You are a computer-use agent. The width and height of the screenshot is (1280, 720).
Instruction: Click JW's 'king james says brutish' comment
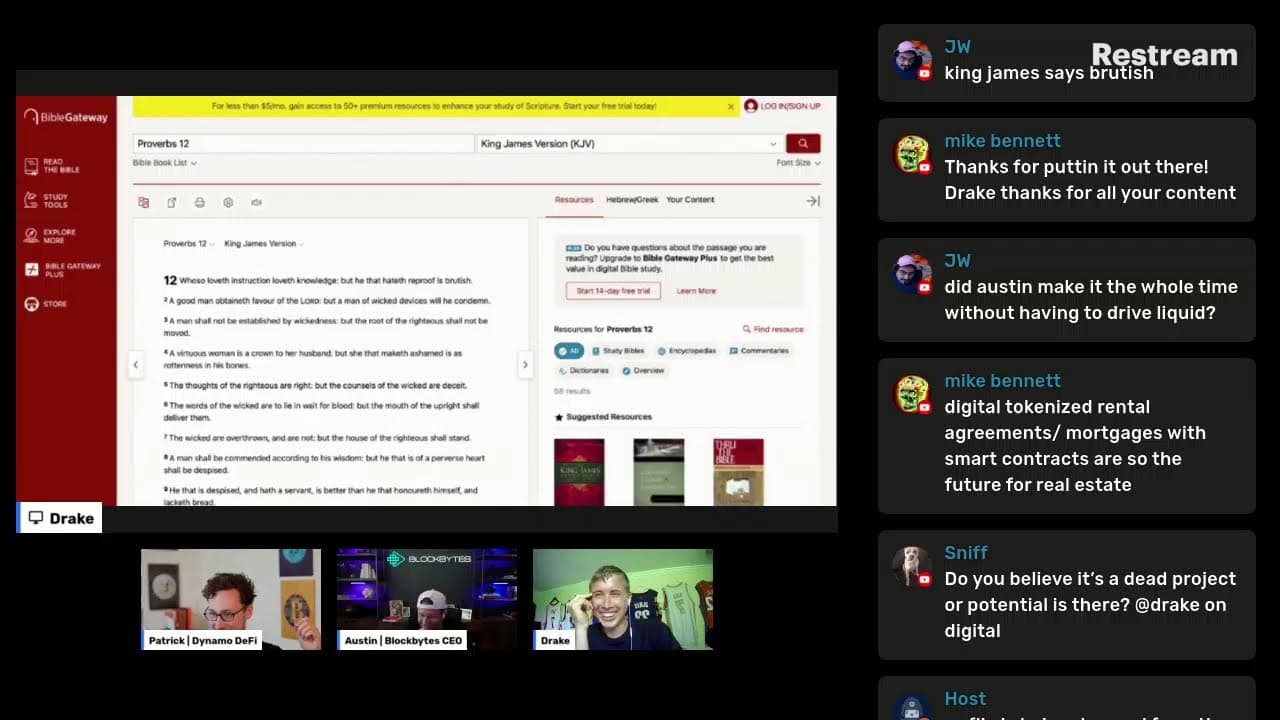pyautogui.click(x=1066, y=62)
